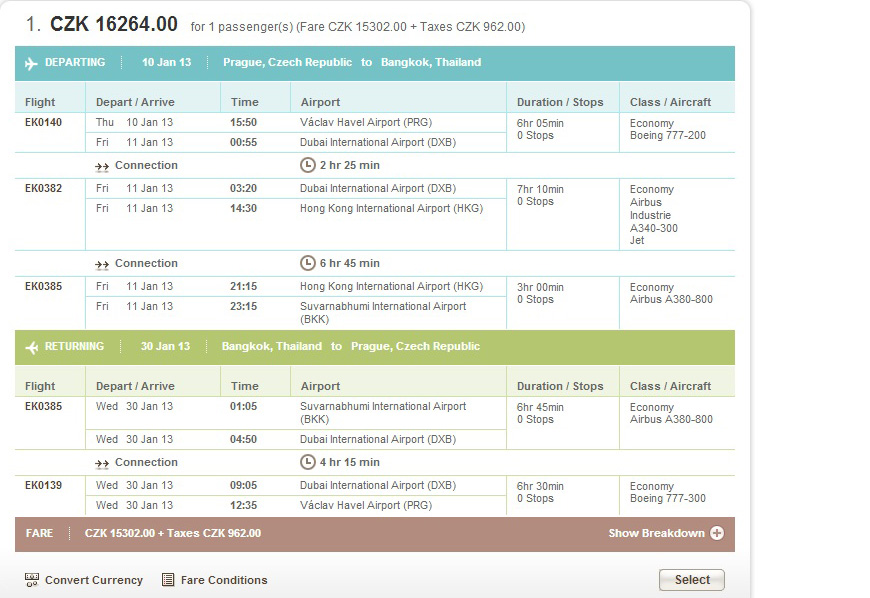The width and height of the screenshot is (870, 598).
Task: Click connection arrows icon after flight EK0140
Action: [102, 166]
